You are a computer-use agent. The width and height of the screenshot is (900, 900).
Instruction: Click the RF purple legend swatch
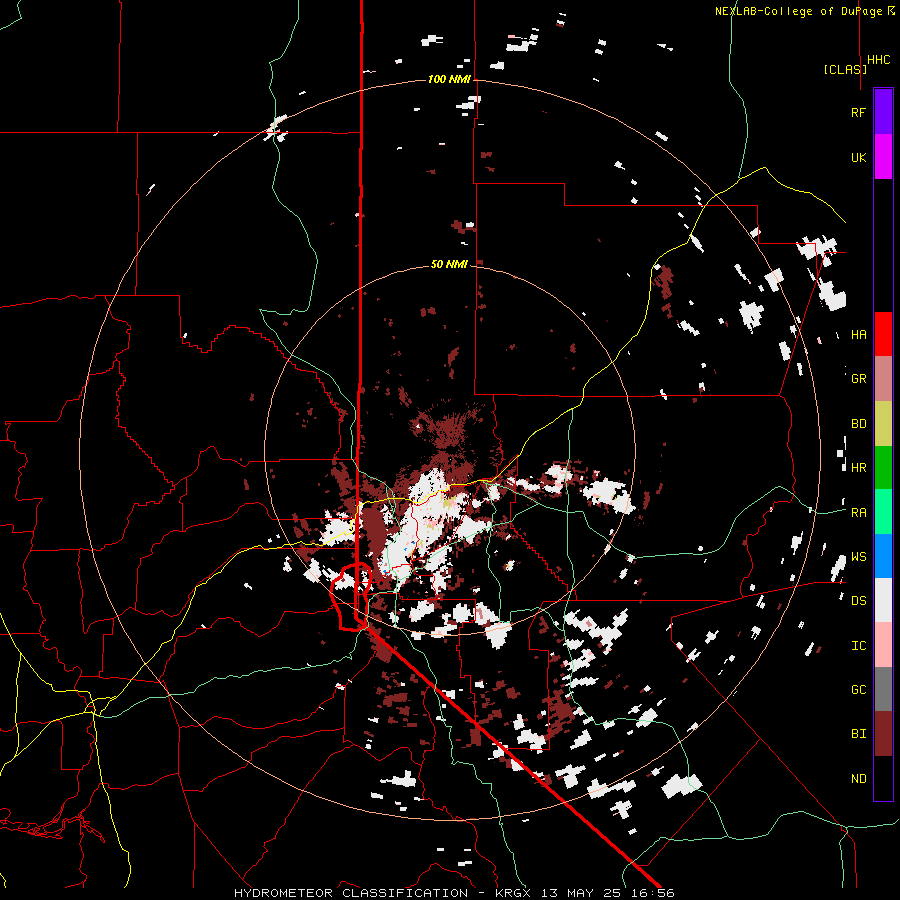coord(883,112)
